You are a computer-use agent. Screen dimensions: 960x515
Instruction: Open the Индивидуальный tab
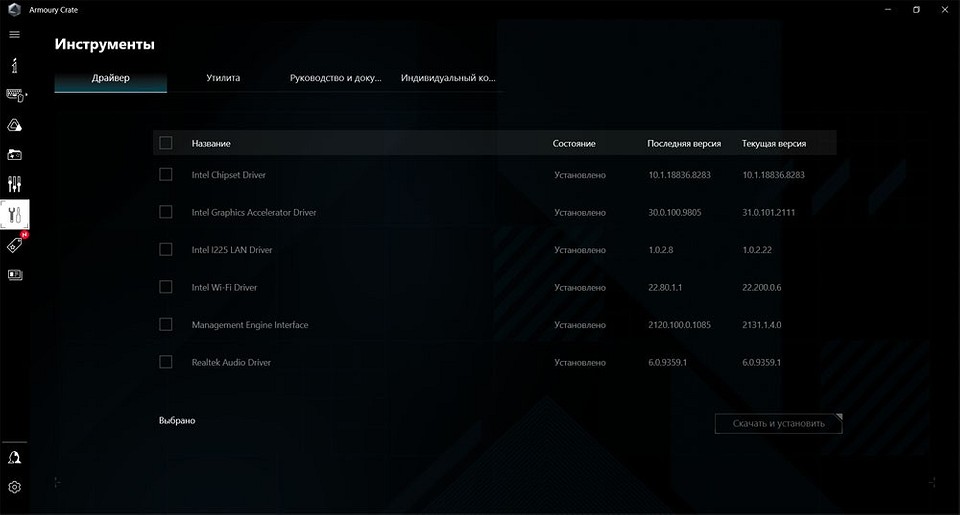(448, 77)
